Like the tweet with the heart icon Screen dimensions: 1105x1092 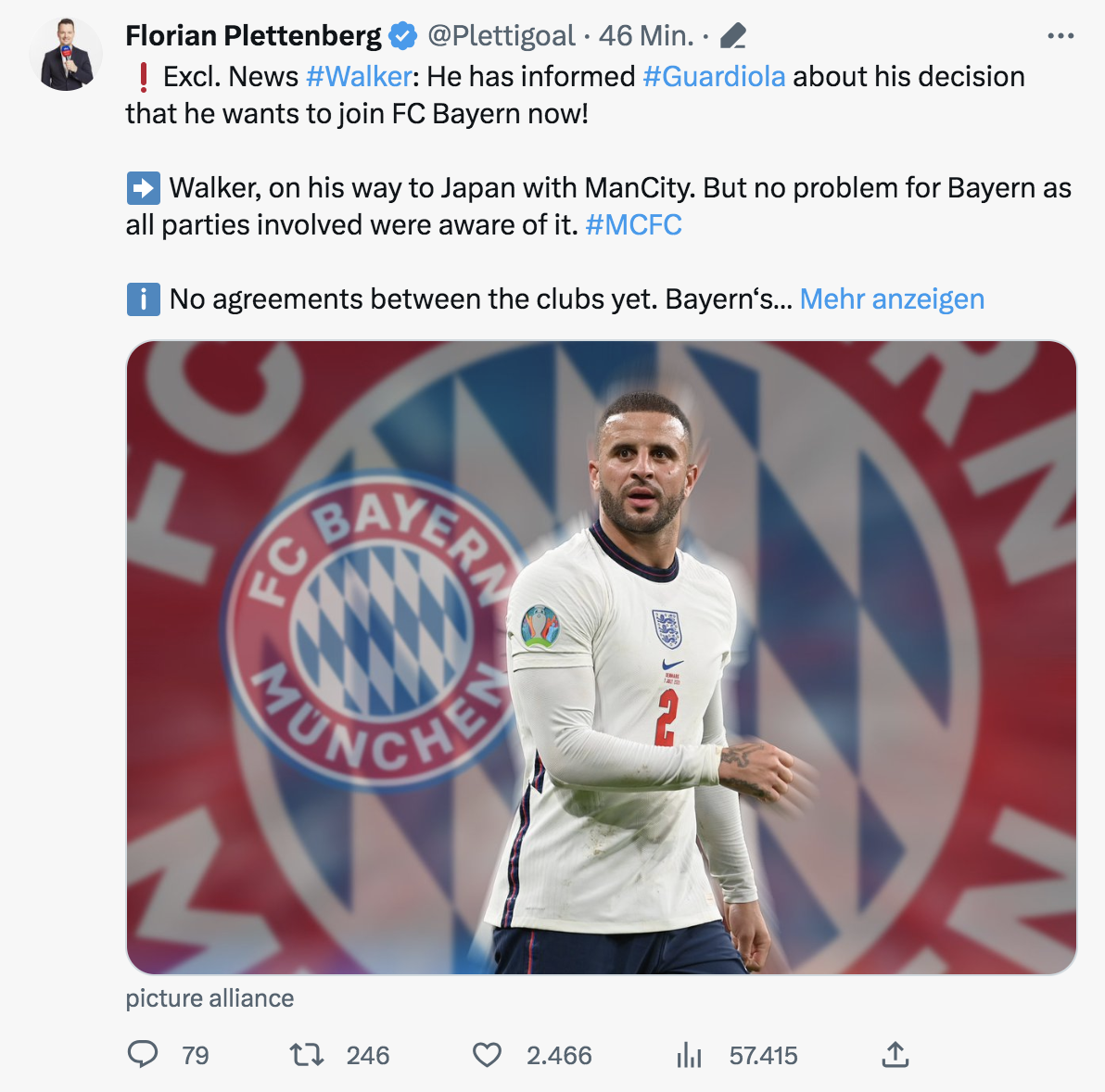click(x=487, y=1055)
